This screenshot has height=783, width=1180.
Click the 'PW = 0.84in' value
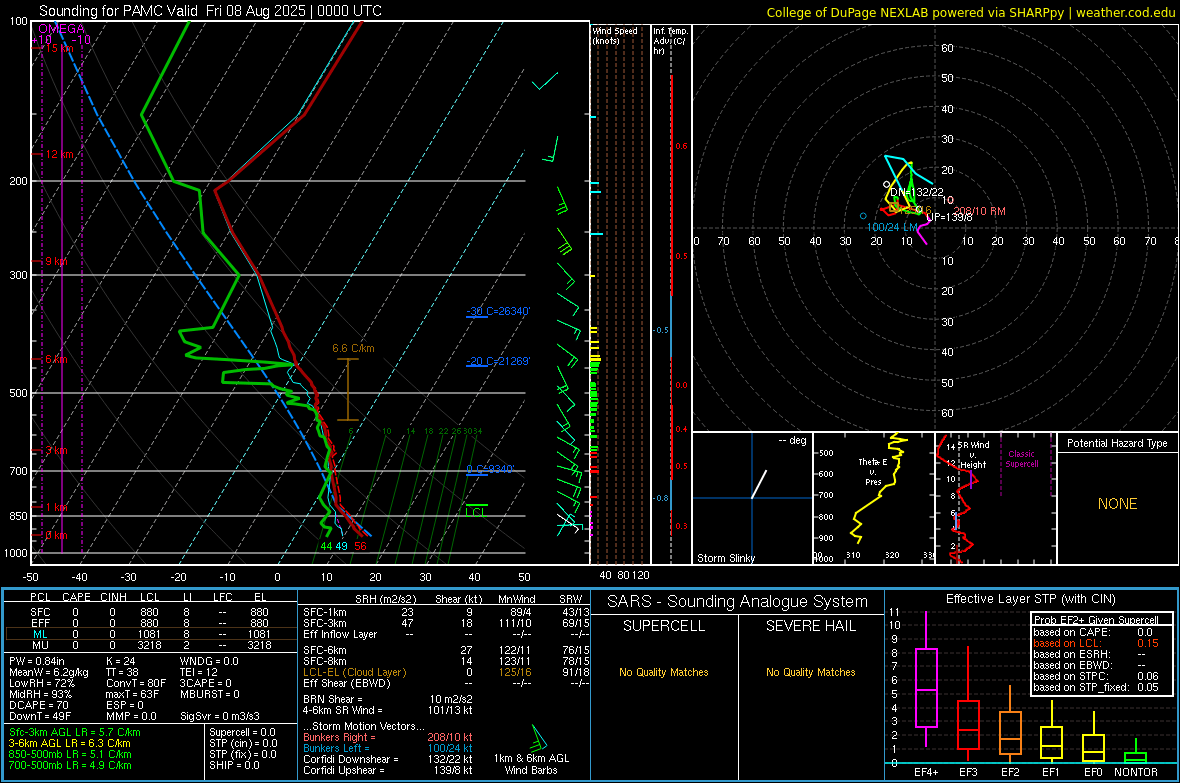click(x=37, y=661)
